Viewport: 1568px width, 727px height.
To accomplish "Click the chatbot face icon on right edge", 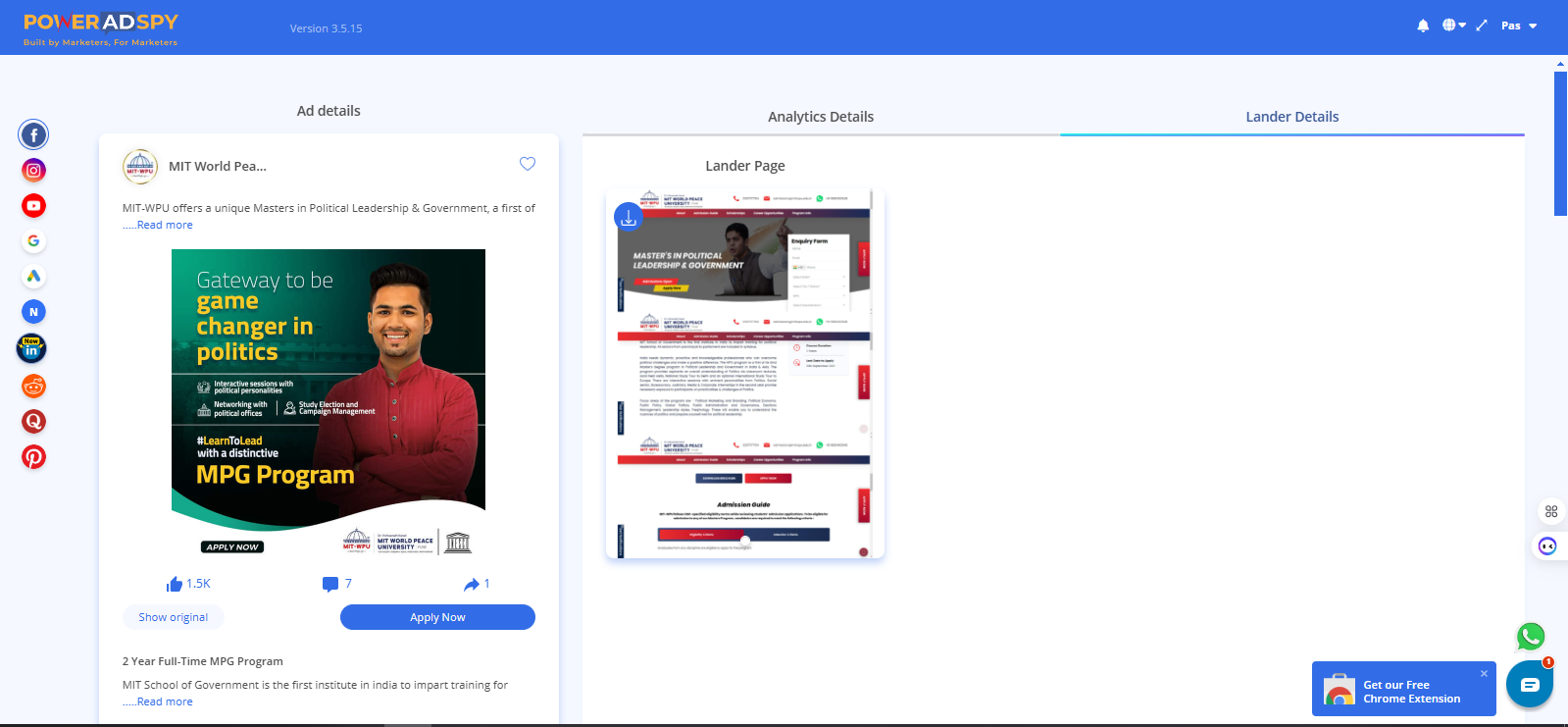I will tap(1547, 546).
